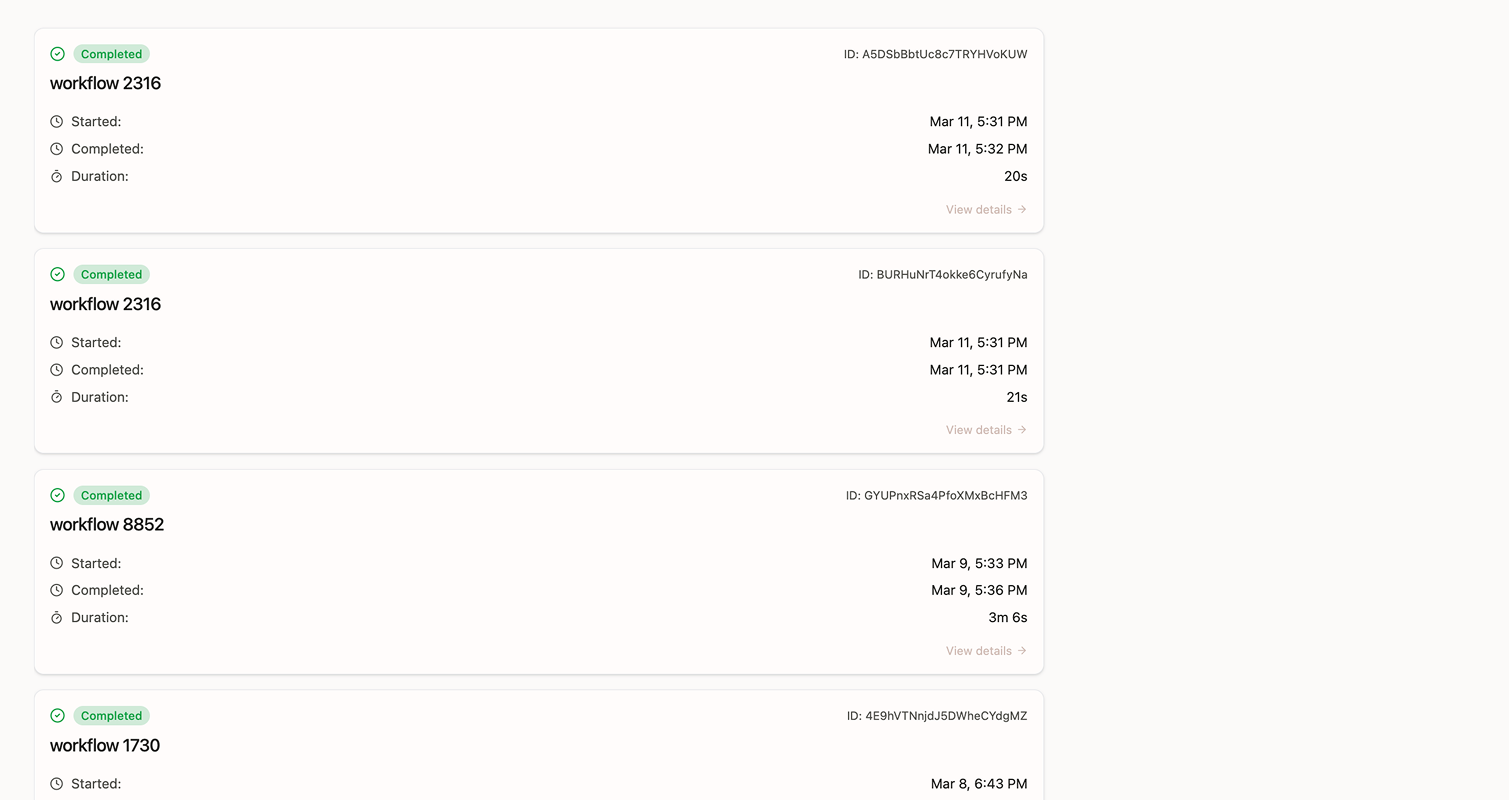Click the Completed status pill on workflow 1730
1509x800 pixels.
tap(111, 715)
